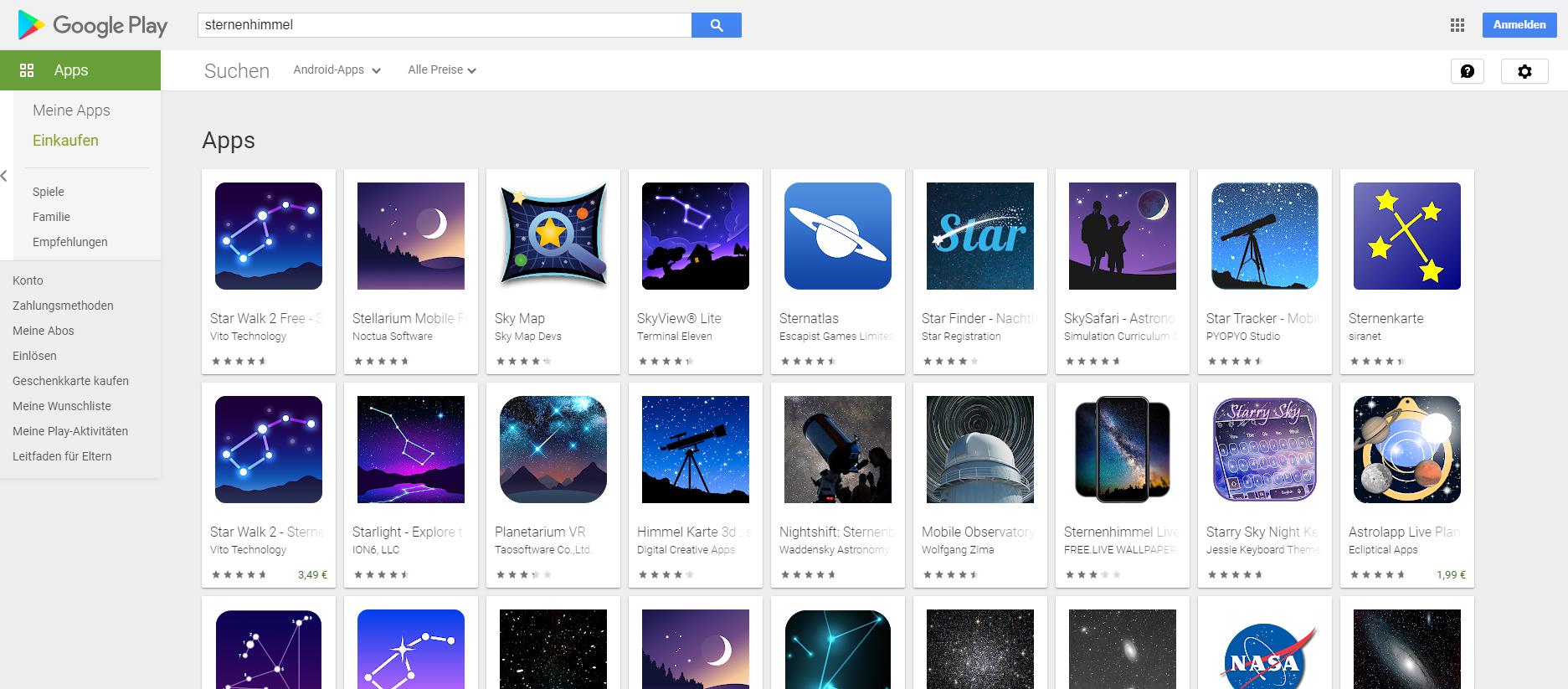Click the blue search magnifier button
Viewport: 1568px width, 689px height.
pyautogui.click(x=716, y=25)
